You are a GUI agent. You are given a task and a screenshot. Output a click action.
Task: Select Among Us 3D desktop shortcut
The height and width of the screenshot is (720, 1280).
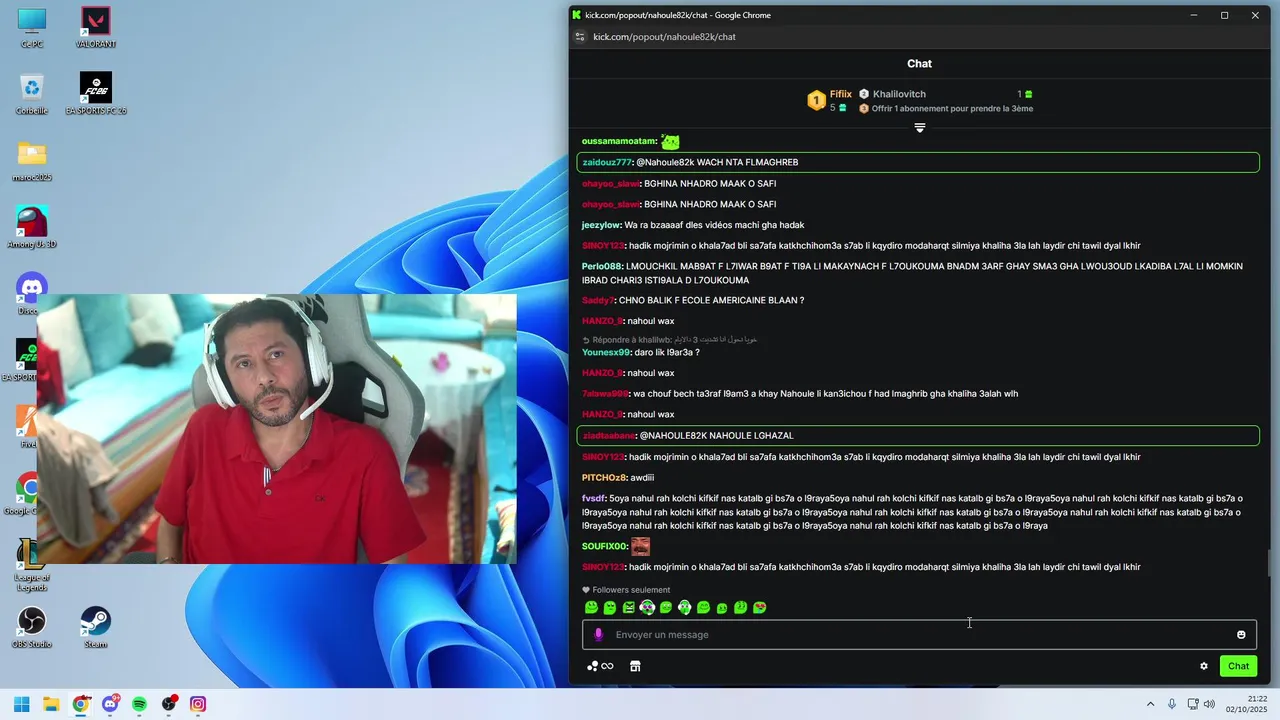[32, 227]
